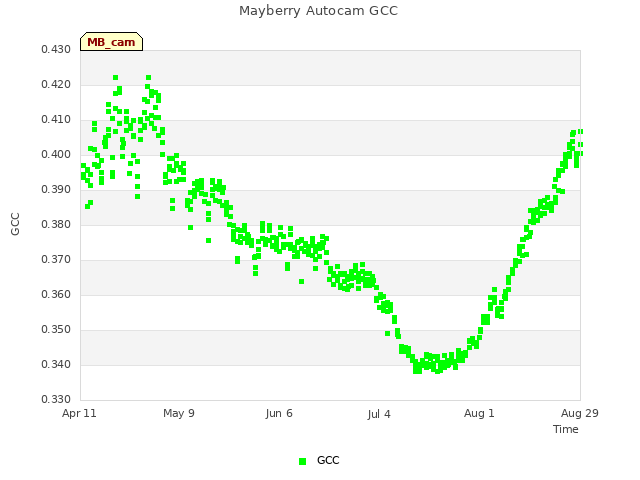
Task: Click the 0.350 y-axis value
Action: [x=56, y=330]
